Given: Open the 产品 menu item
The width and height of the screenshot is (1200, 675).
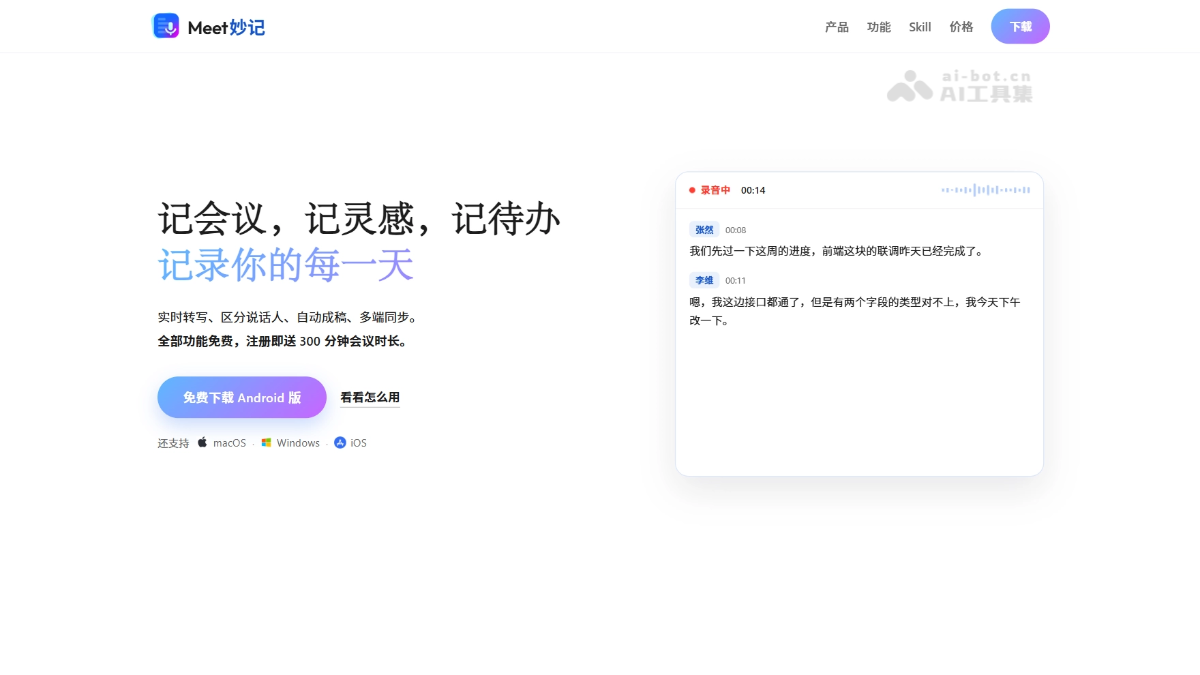Looking at the screenshot, I should click(x=837, y=27).
